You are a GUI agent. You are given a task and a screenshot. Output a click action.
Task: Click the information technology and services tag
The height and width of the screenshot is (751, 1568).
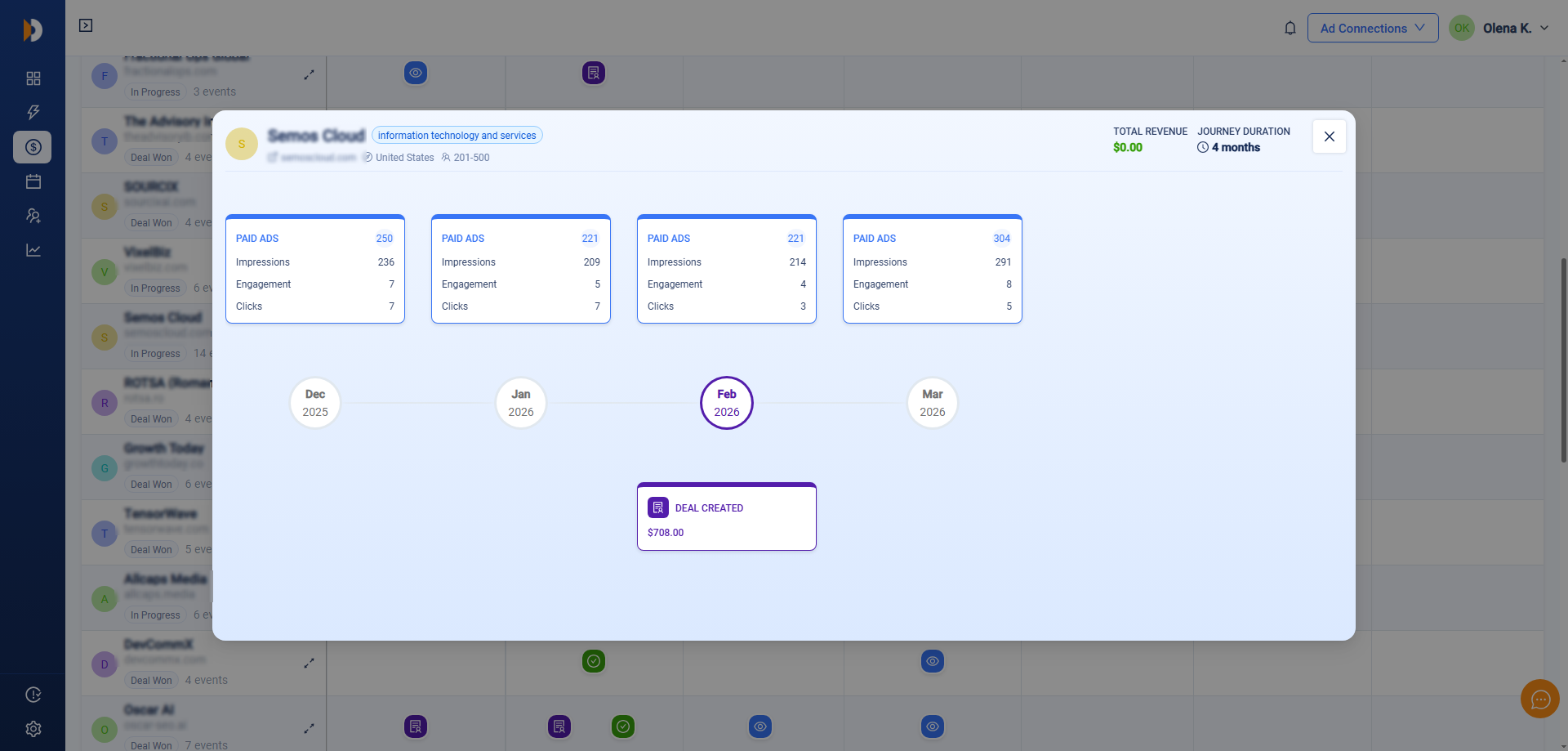pyautogui.click(x=457, y=136)
